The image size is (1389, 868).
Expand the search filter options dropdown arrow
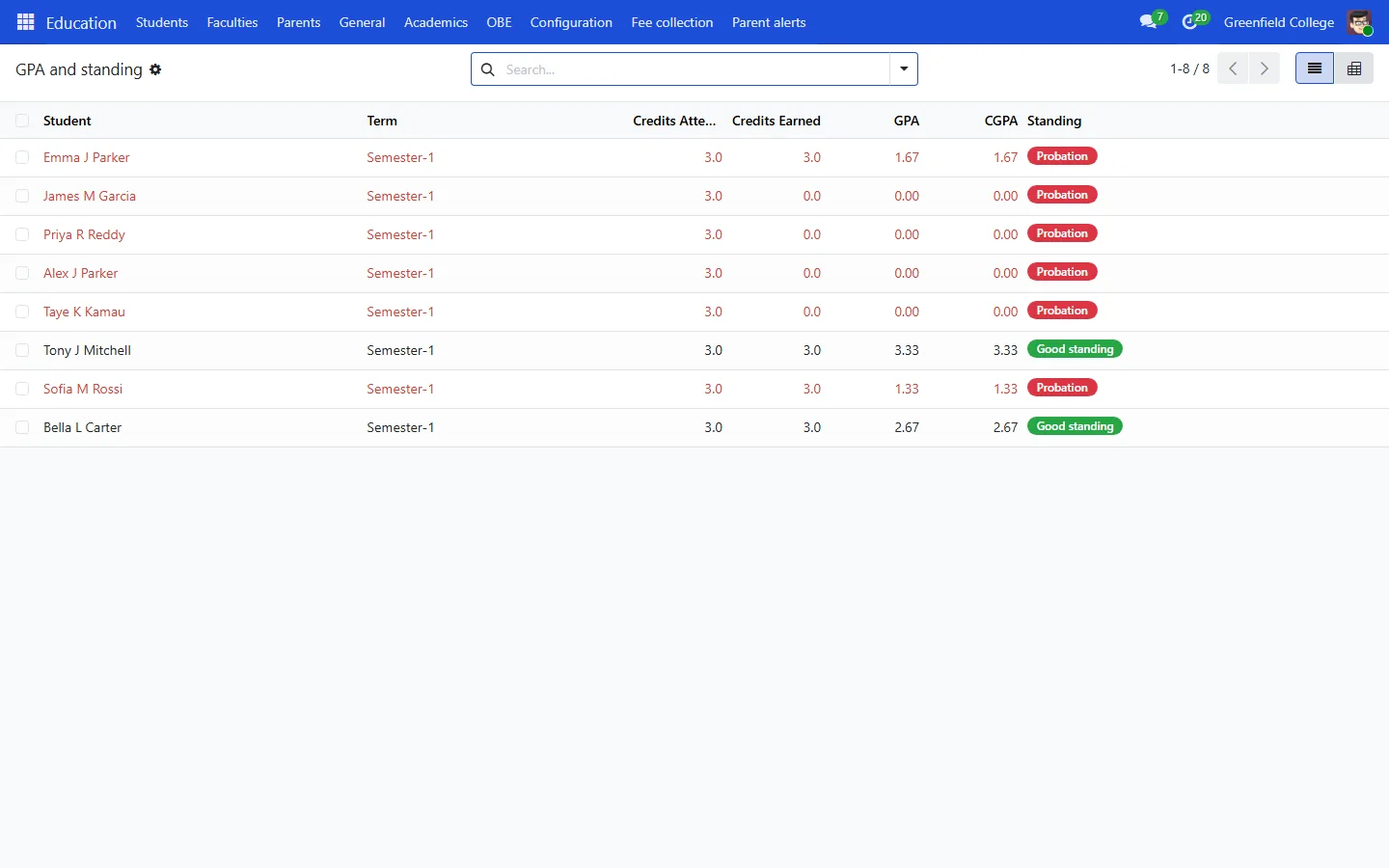[904, 69]
